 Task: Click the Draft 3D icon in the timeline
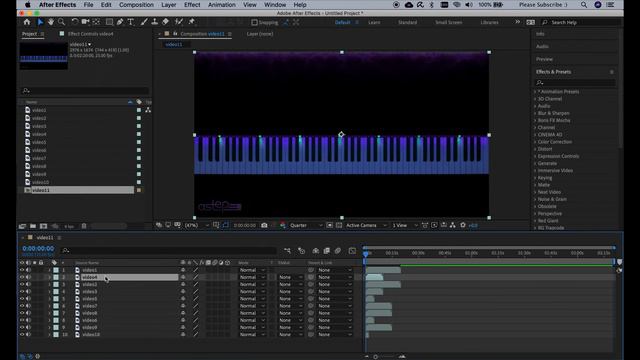click(301, 251)
